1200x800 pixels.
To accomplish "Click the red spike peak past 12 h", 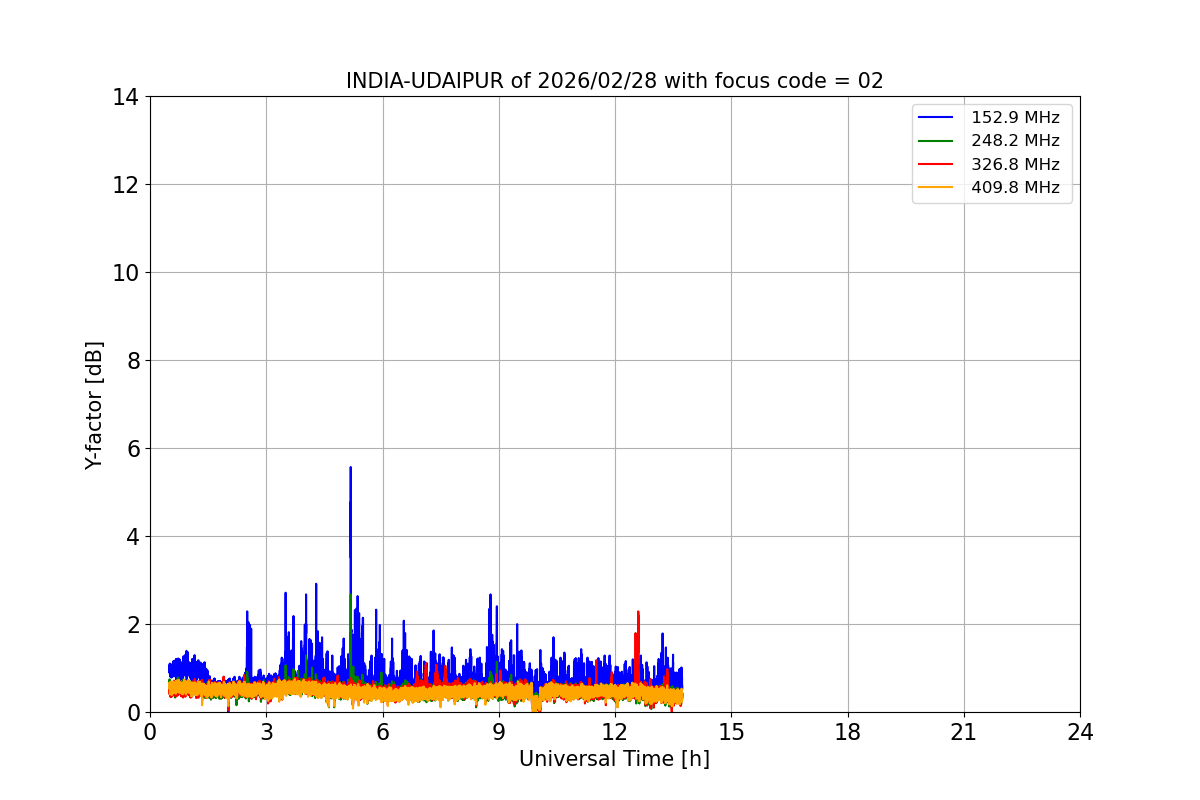I will click(x=638, y=612).
